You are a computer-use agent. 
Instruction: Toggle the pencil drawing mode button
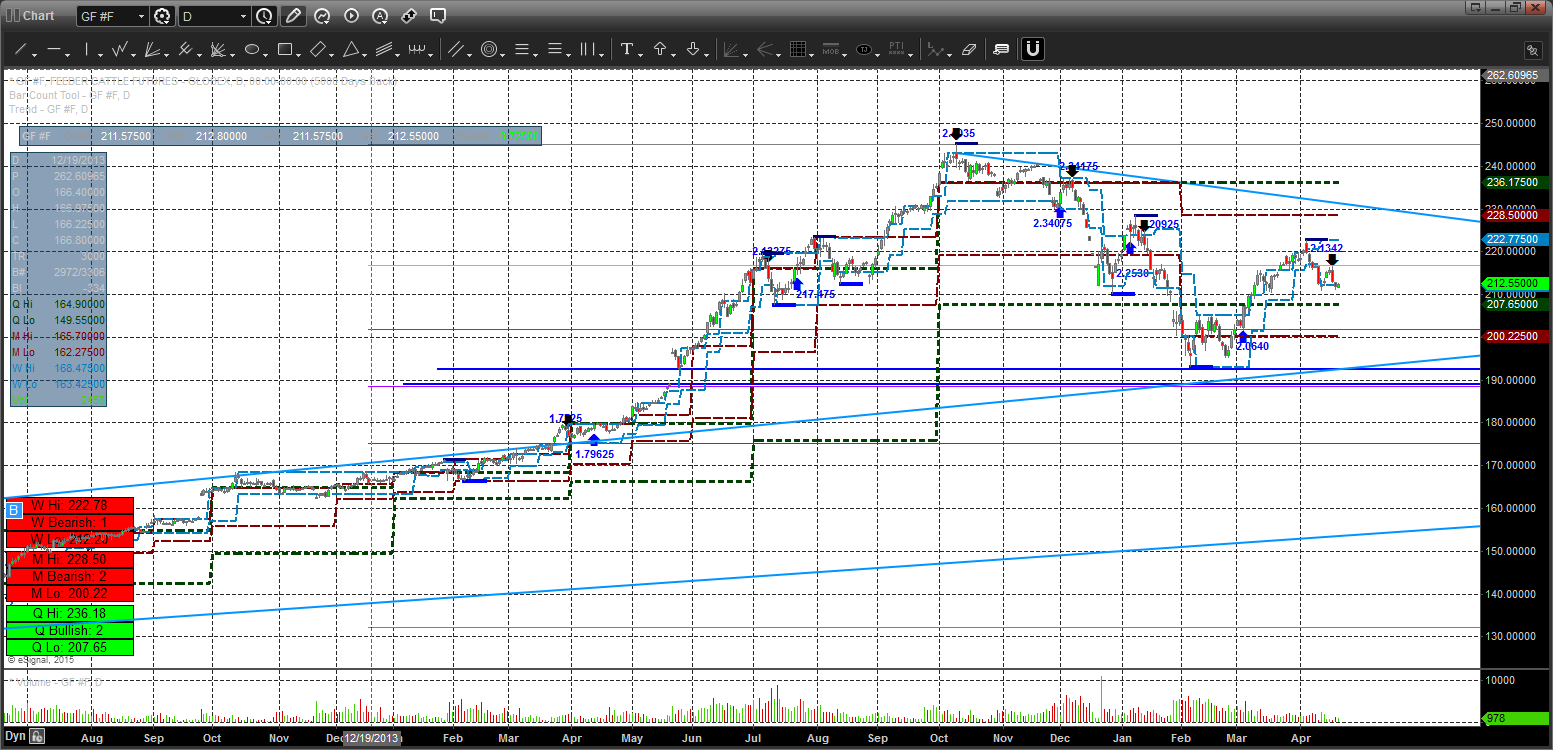point(292,16)
